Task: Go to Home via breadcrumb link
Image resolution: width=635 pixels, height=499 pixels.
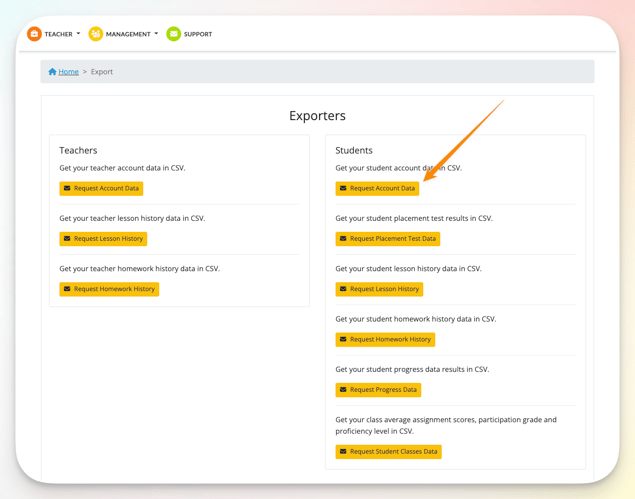Action: point(68,72)
